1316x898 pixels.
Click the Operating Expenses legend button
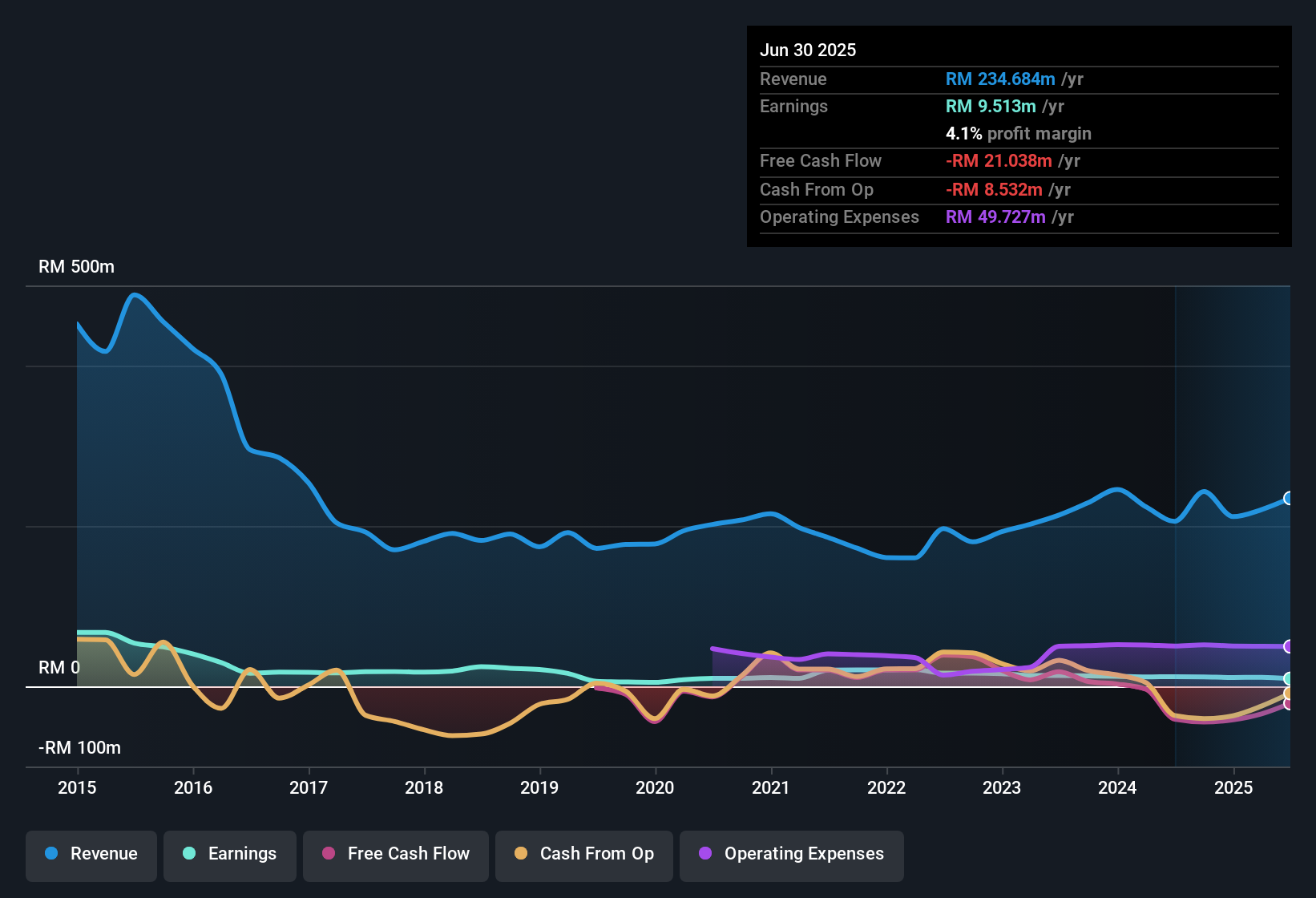click(x=791, y=854)
